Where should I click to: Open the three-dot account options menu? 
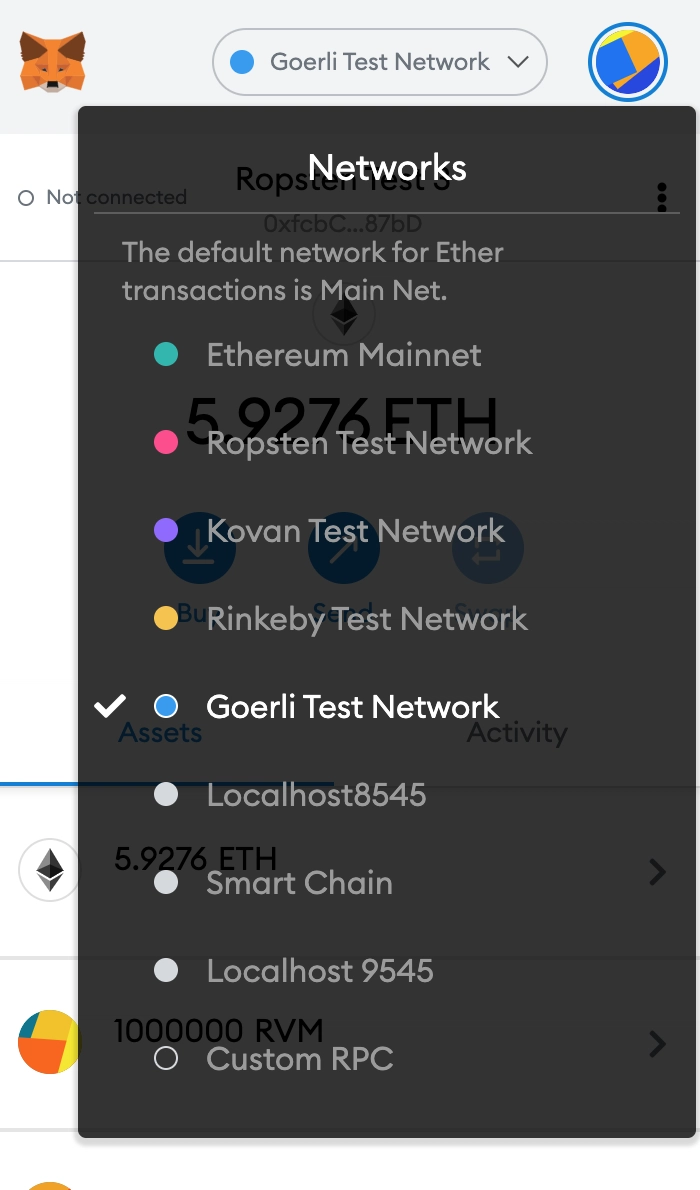click(662, 197)
